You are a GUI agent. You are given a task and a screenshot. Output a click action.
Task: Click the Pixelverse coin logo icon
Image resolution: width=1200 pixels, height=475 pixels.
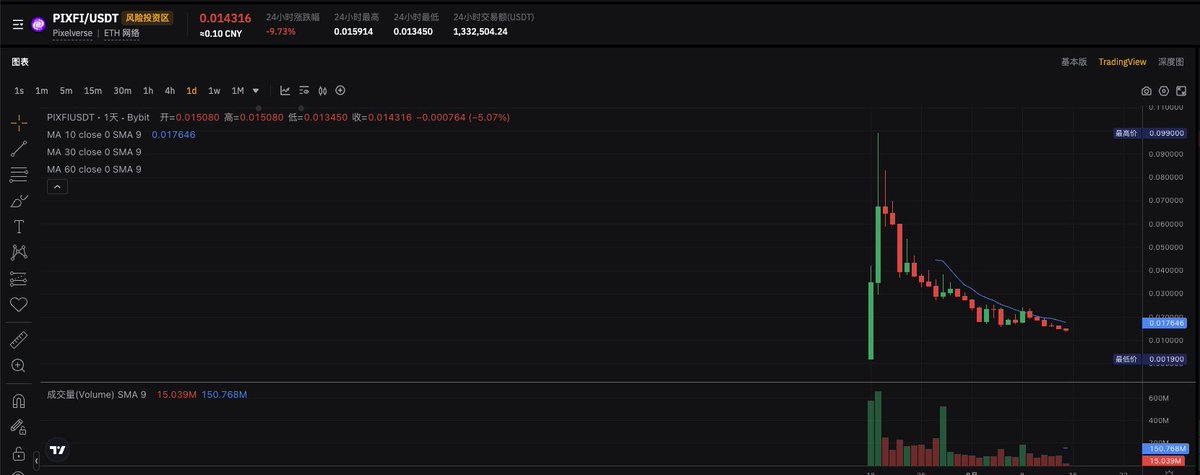click(39, 25)
